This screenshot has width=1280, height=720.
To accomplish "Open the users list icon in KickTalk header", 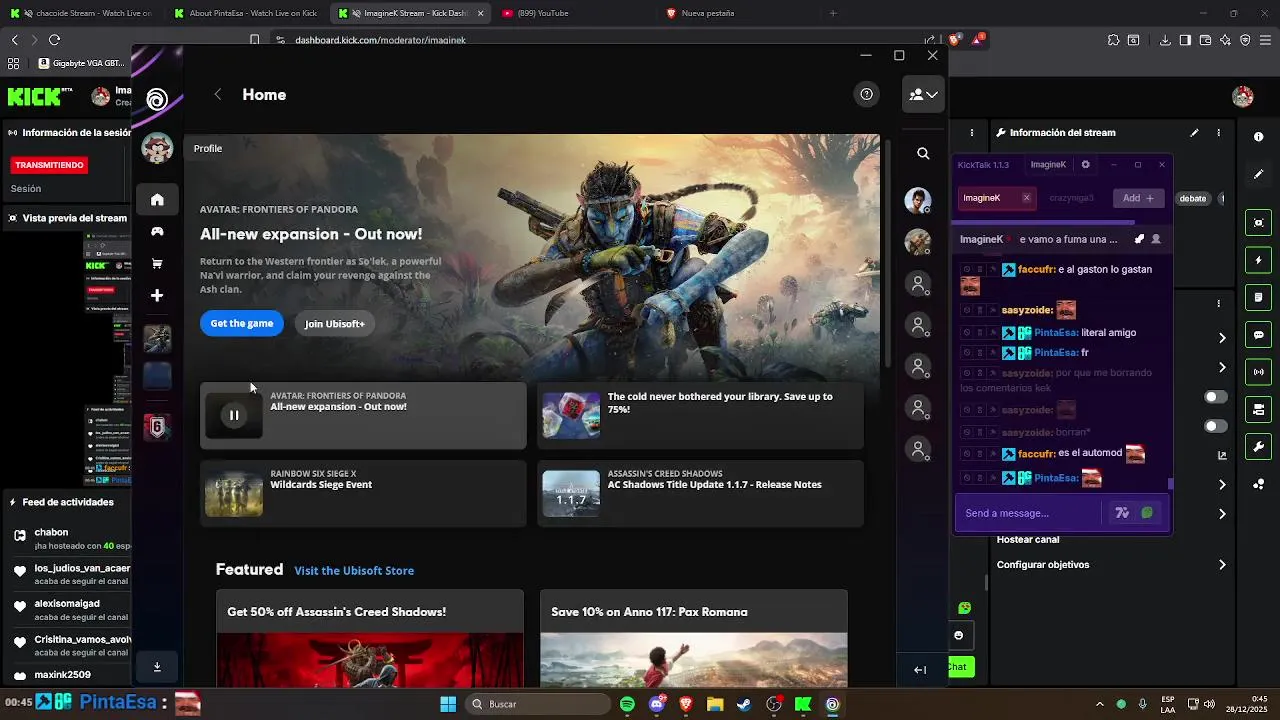I will click(1156, 239).
